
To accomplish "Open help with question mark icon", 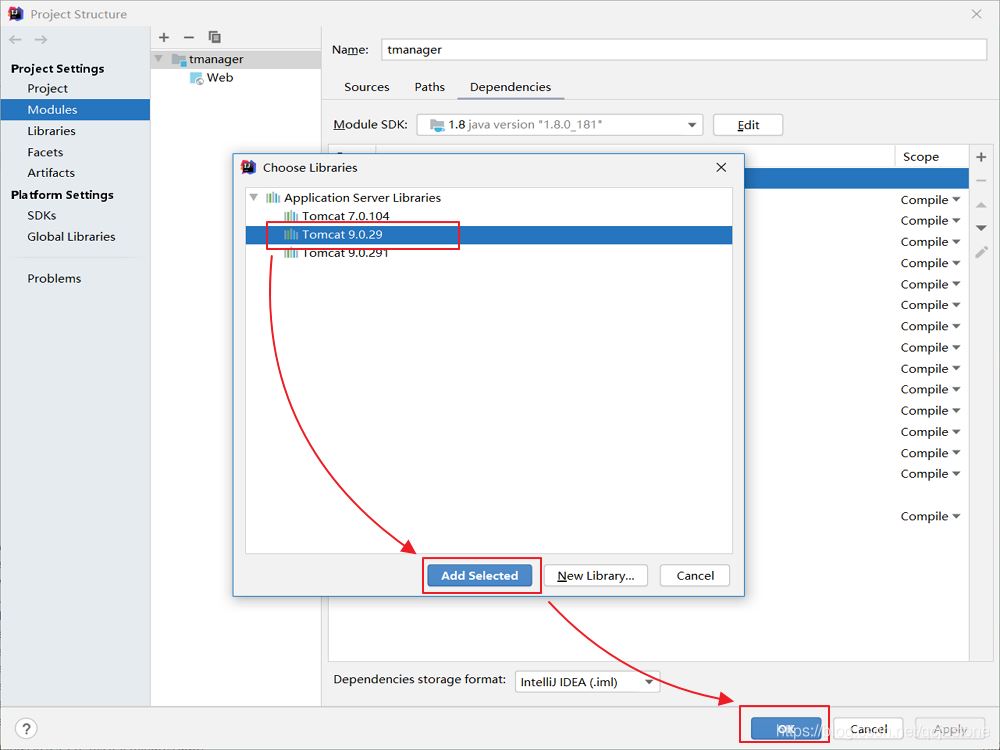I will coord(27,728).
